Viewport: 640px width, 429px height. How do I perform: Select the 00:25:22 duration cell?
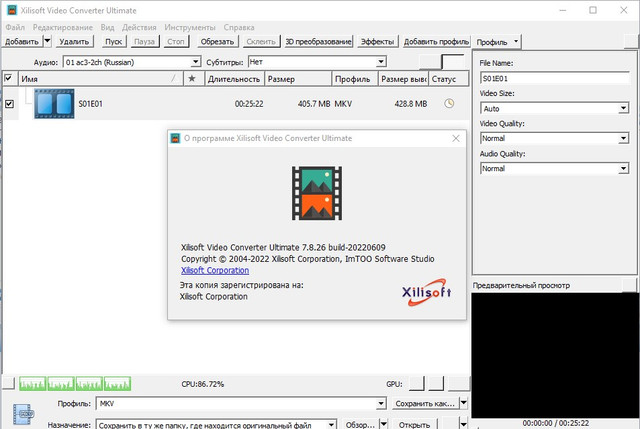(249, 104)
